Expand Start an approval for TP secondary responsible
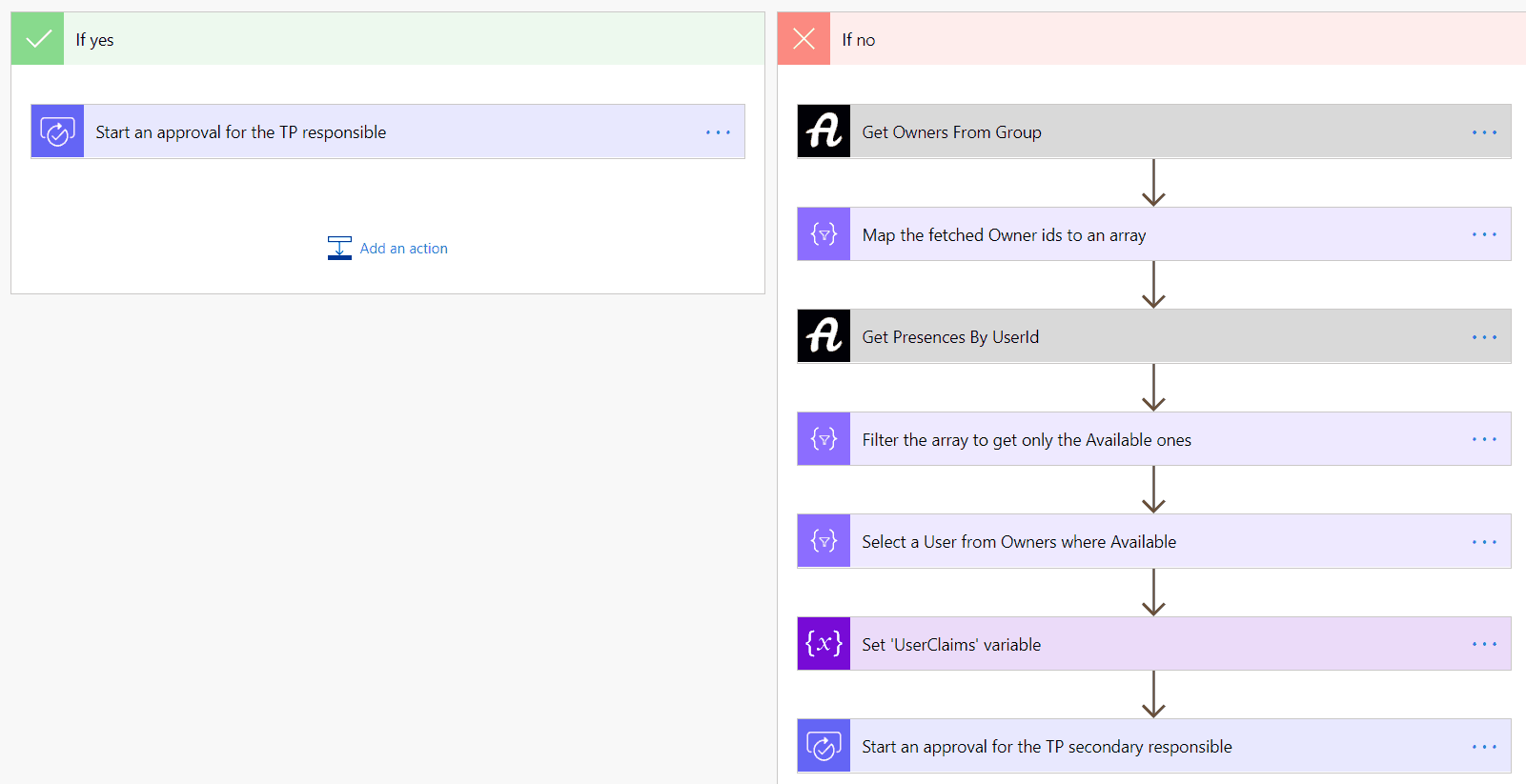This screenshot has height=784, width=1526. pyautogui.click(x=1154, y=746)
